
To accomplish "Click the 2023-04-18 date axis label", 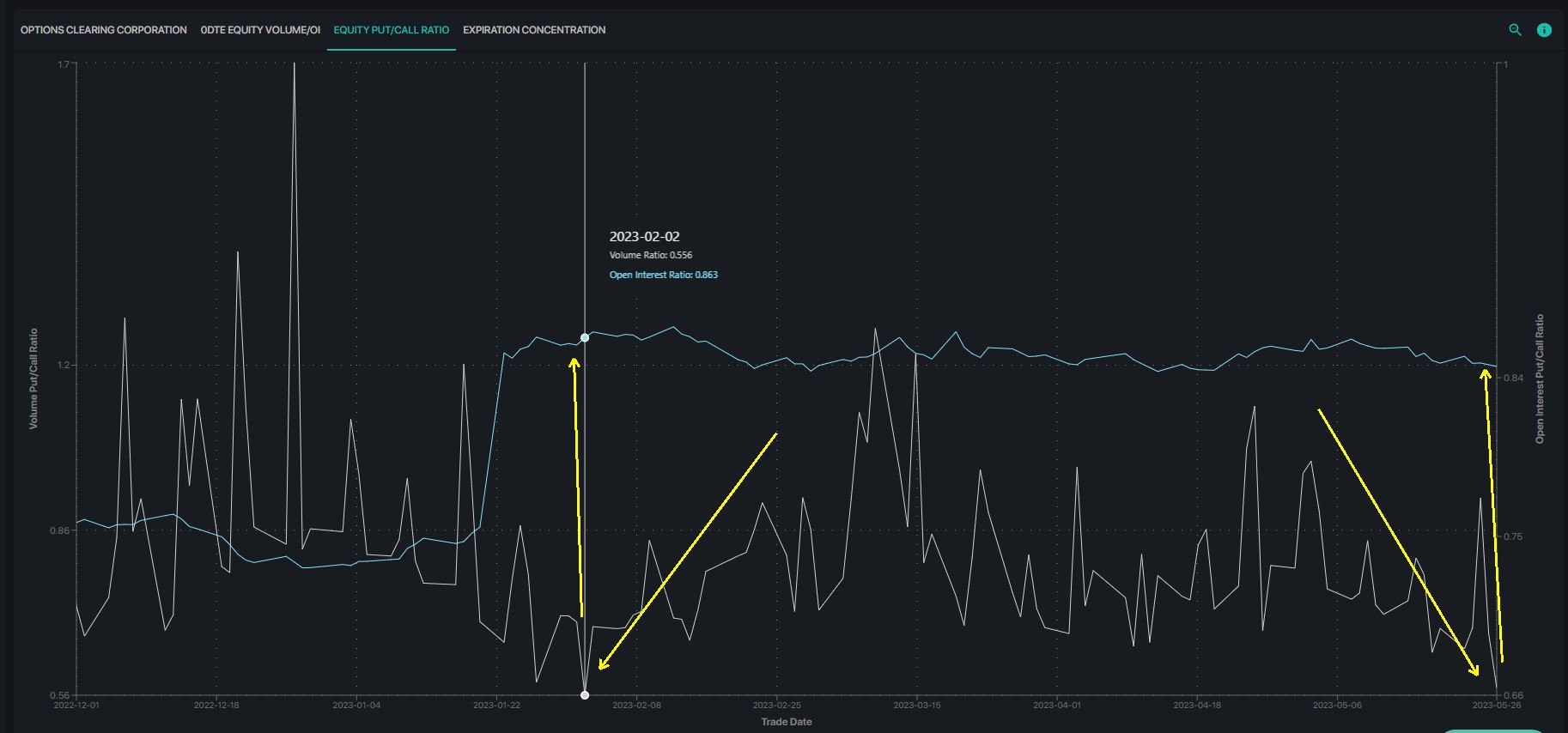I will [x=1197, y=706].
